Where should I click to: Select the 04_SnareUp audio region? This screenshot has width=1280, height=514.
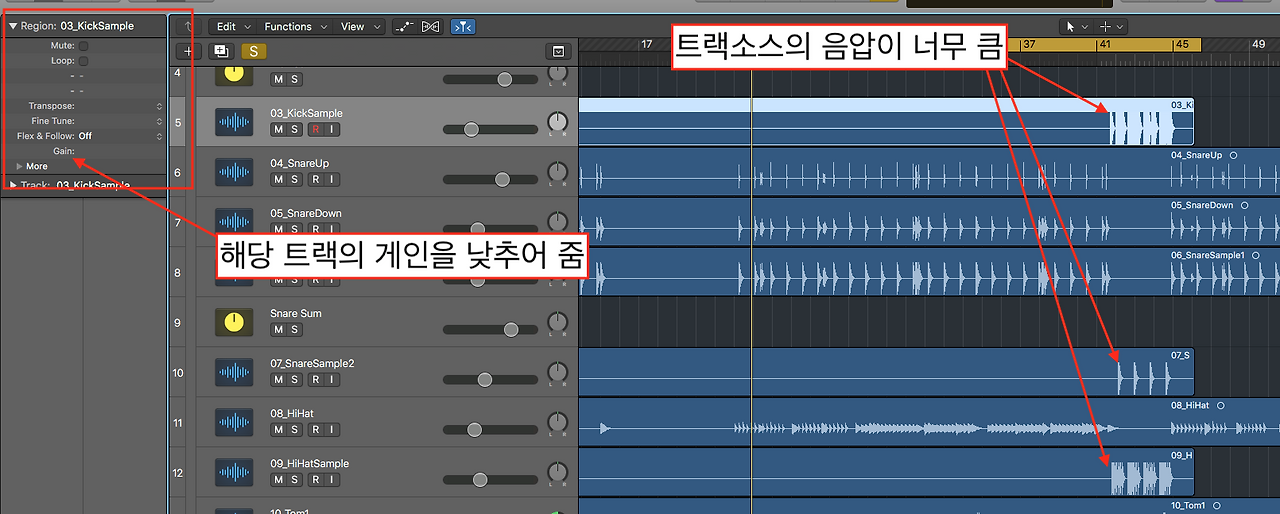(x=929, y=172)
